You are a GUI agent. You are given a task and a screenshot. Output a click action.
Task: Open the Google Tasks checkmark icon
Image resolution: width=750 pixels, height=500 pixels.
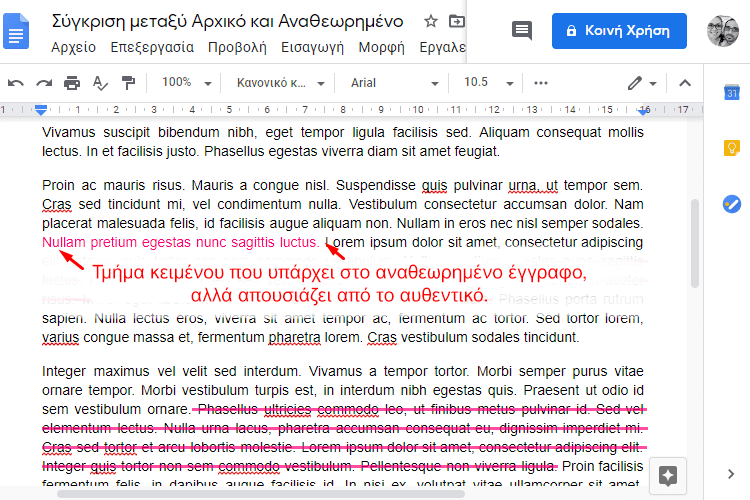(732, 204)
